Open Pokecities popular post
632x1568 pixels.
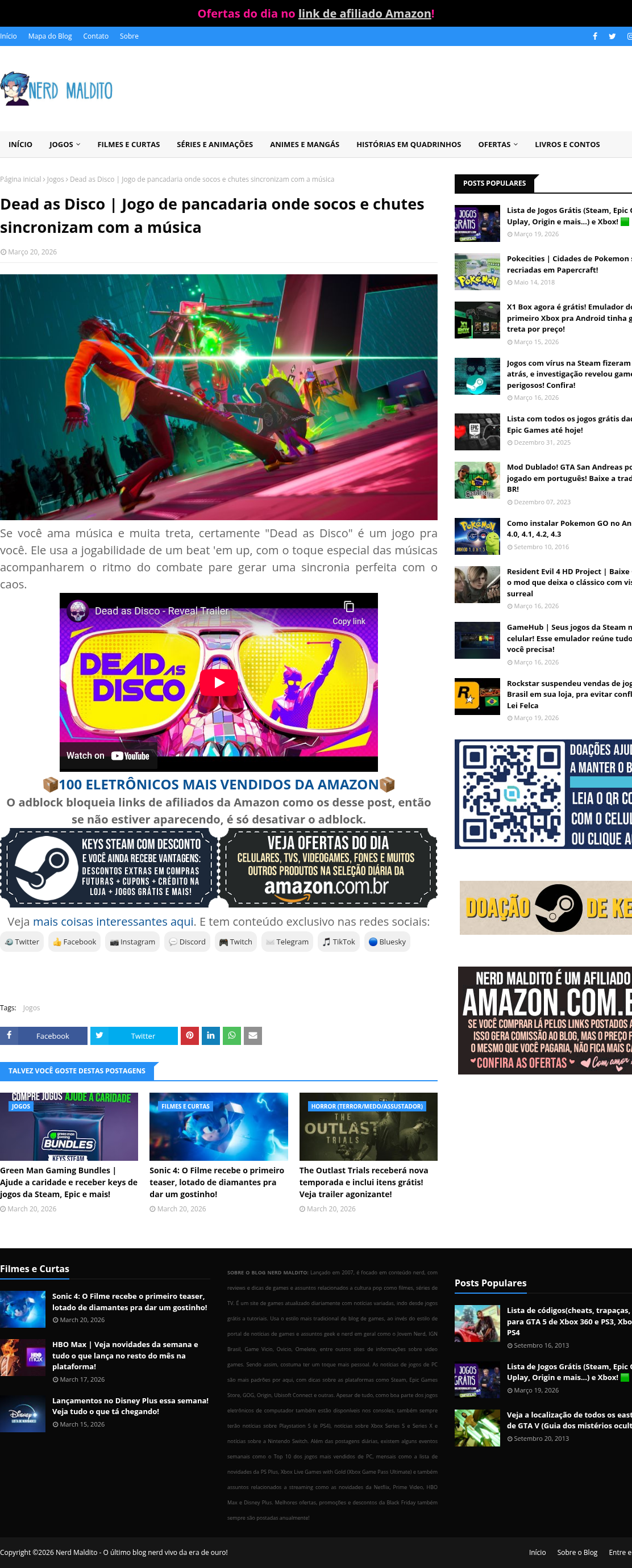point(569,264)
